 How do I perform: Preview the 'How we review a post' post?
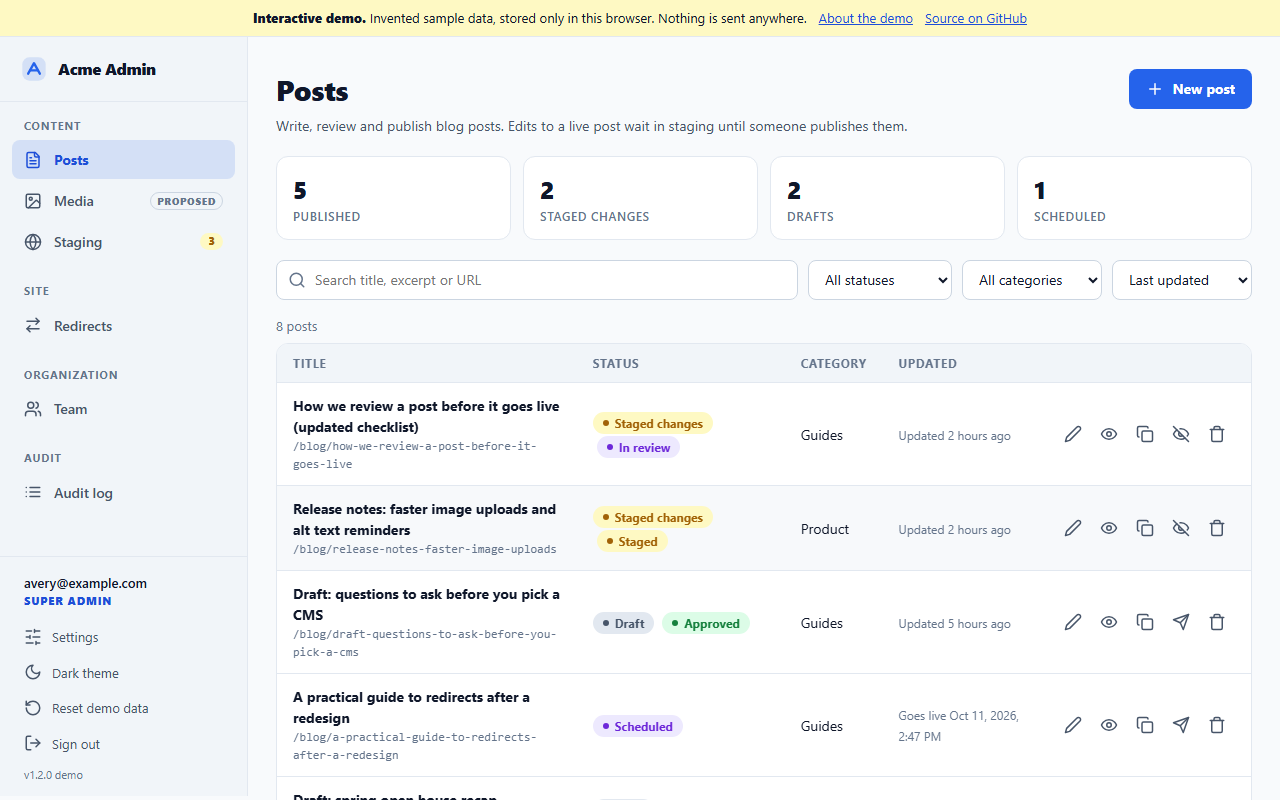point(1109,434)
